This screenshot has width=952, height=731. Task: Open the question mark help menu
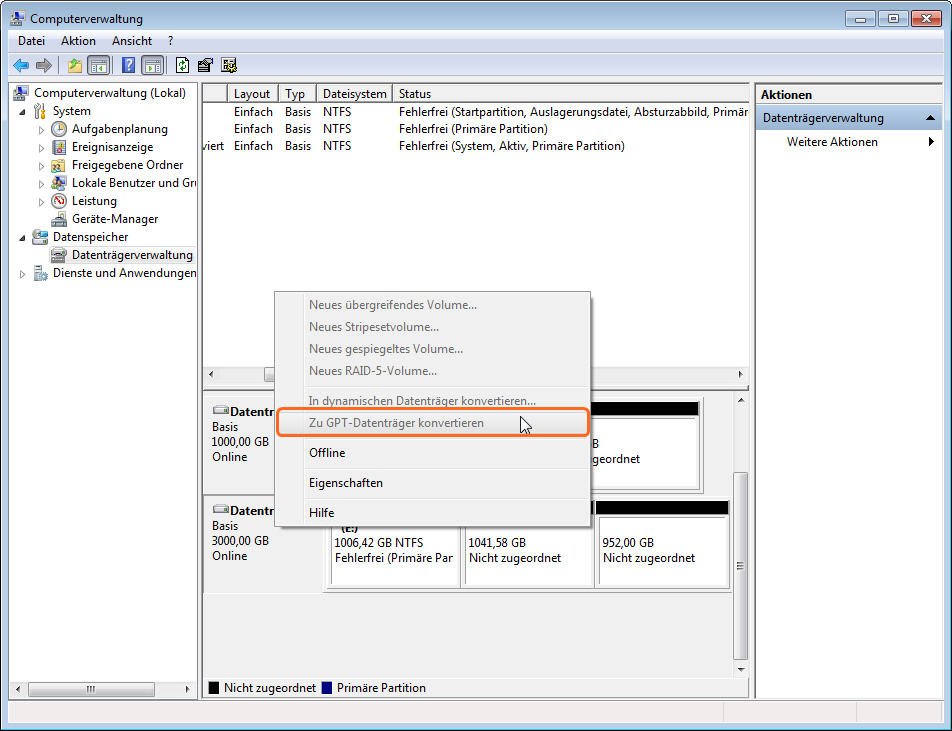coord(171,41)
